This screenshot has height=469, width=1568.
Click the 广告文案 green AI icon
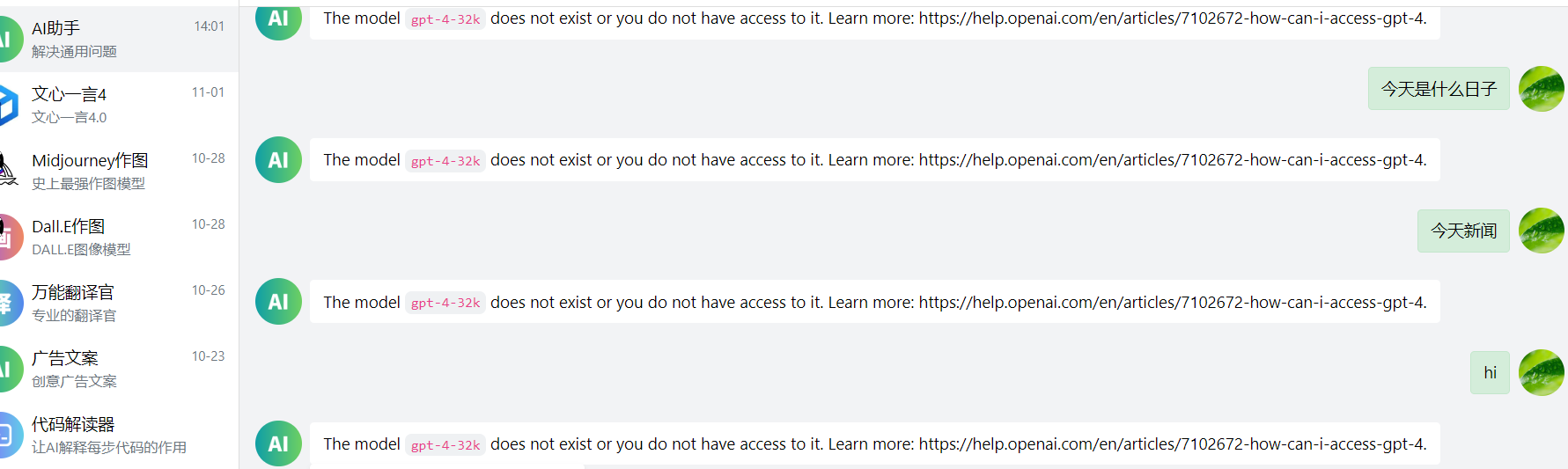tap(11, 369)
